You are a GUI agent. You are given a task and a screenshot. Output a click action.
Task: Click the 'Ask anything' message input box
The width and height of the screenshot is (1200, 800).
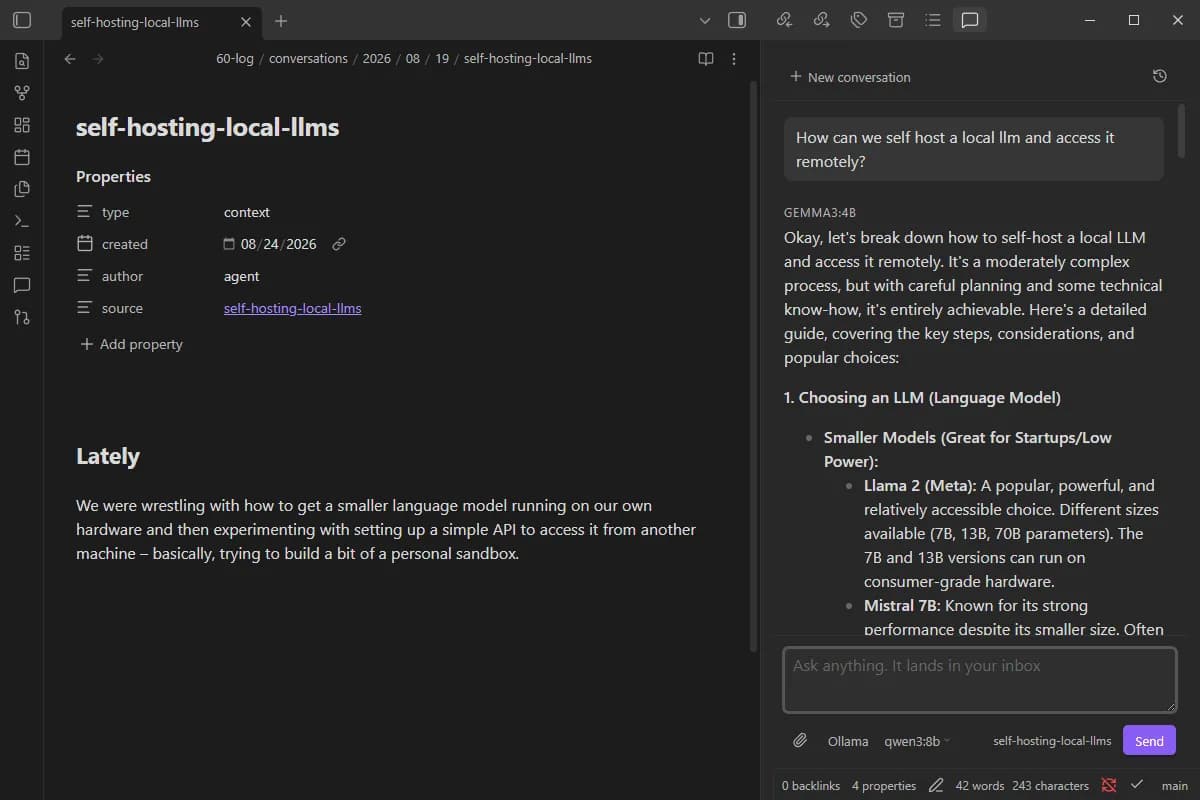point(980,680)
